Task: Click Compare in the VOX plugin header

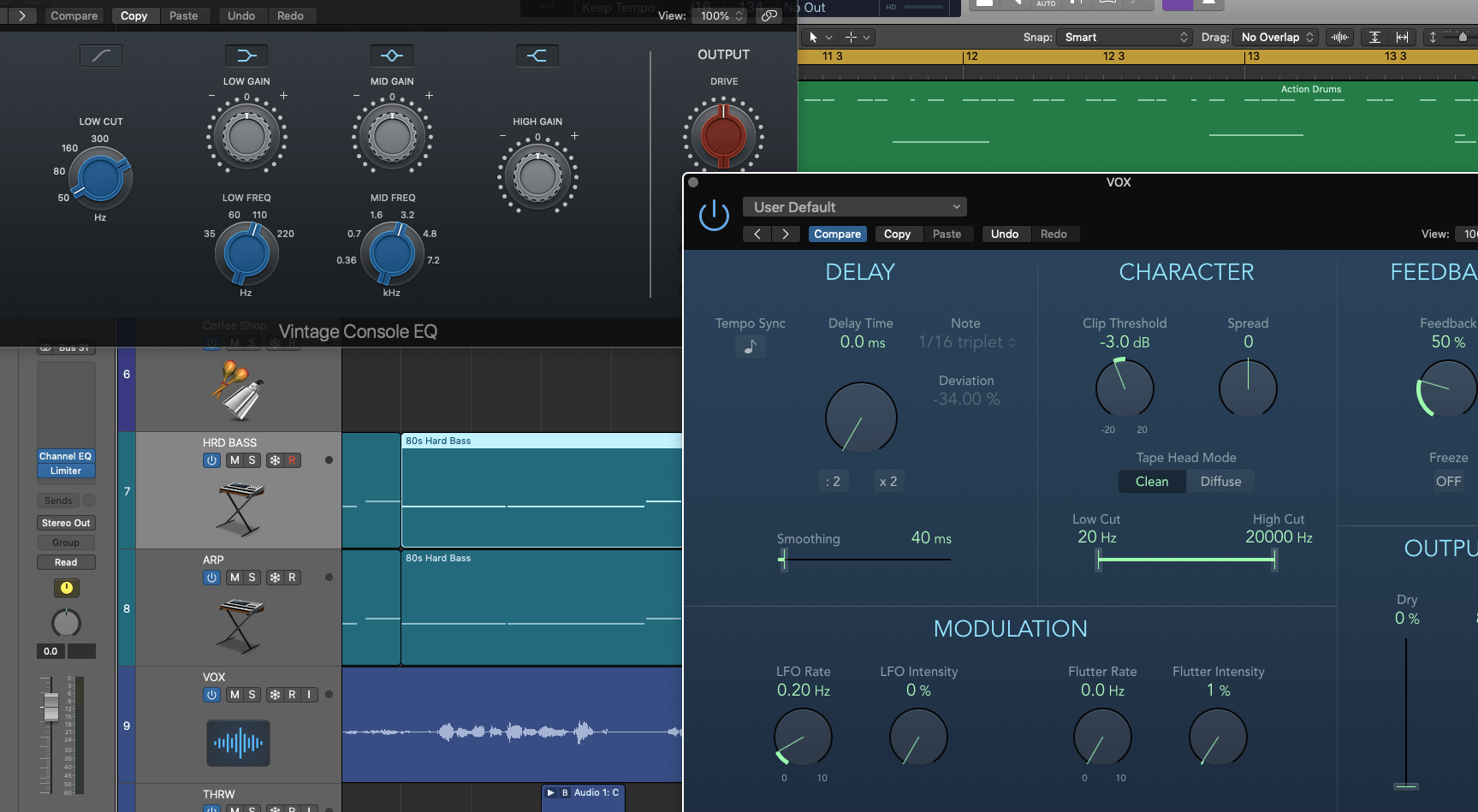Action: pos(836,234)
